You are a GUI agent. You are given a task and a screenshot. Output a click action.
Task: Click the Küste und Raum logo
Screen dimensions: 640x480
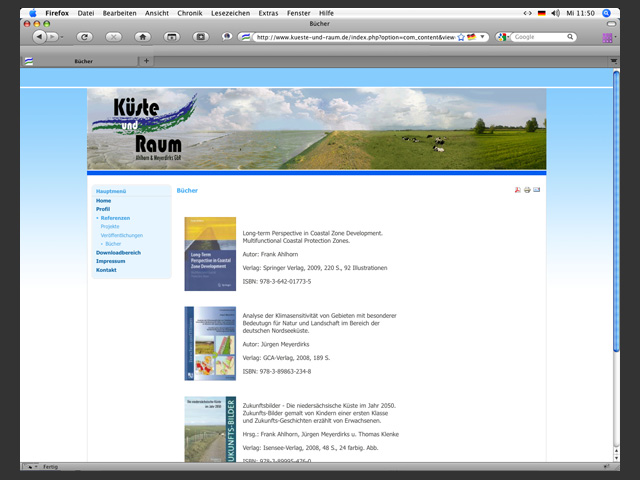(144, 128)
